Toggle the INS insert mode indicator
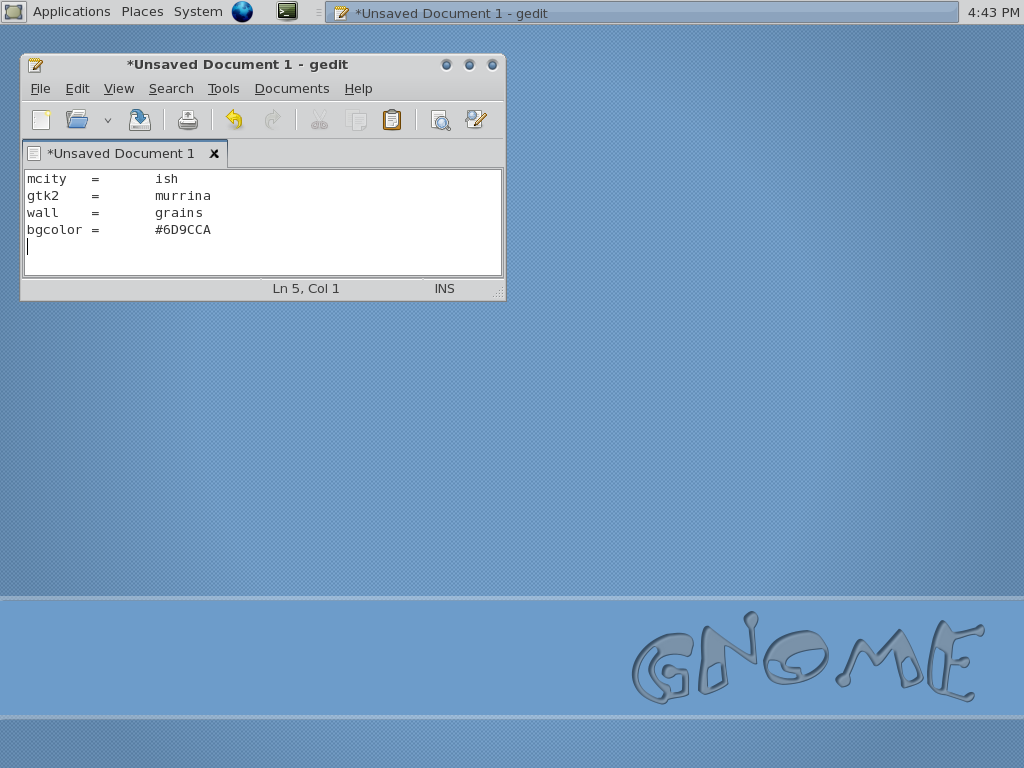1024x768 pixels. pos(445,289)
